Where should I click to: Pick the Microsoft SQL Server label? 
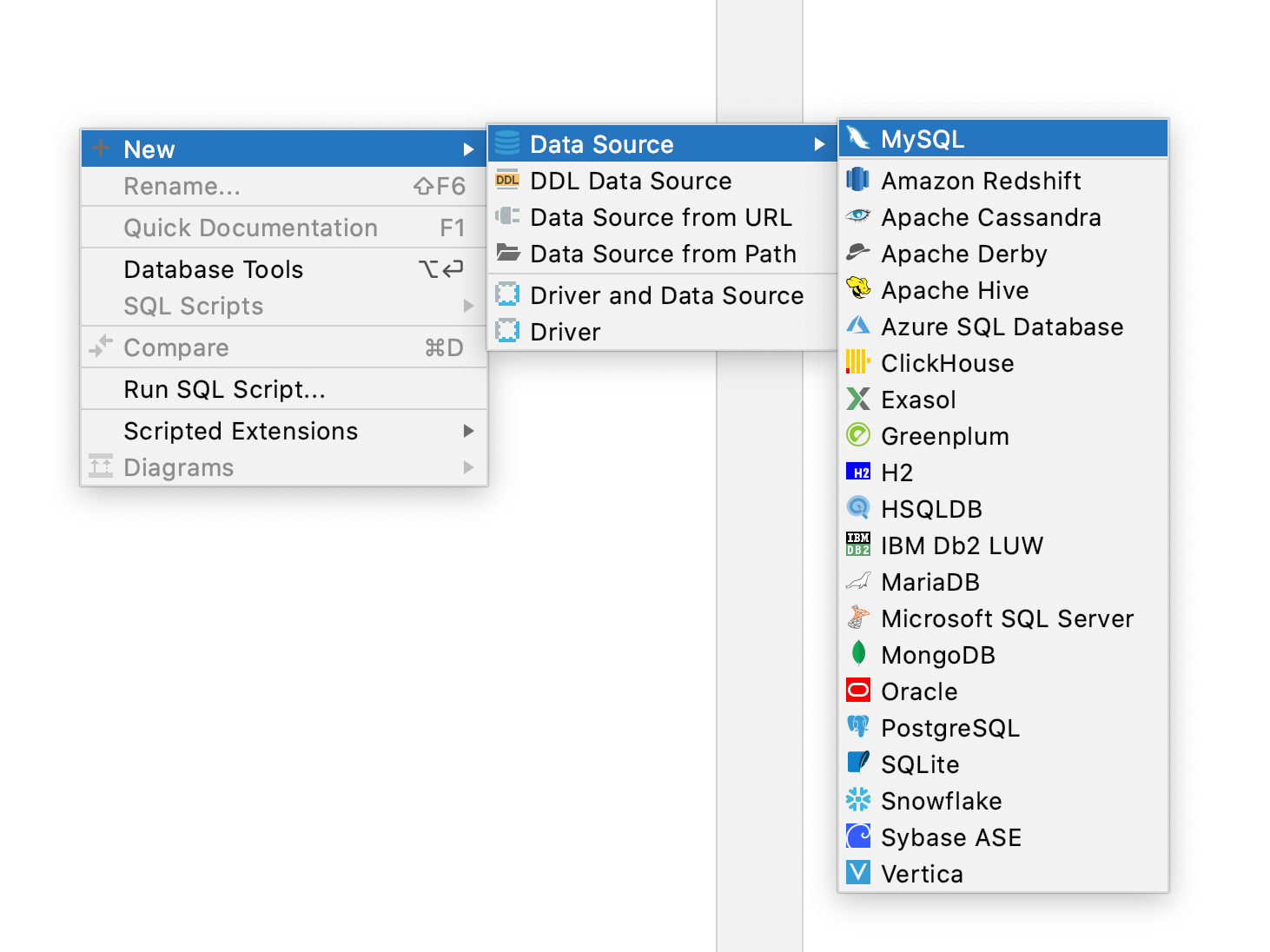pyautogui.click(x=1008, y=618)
